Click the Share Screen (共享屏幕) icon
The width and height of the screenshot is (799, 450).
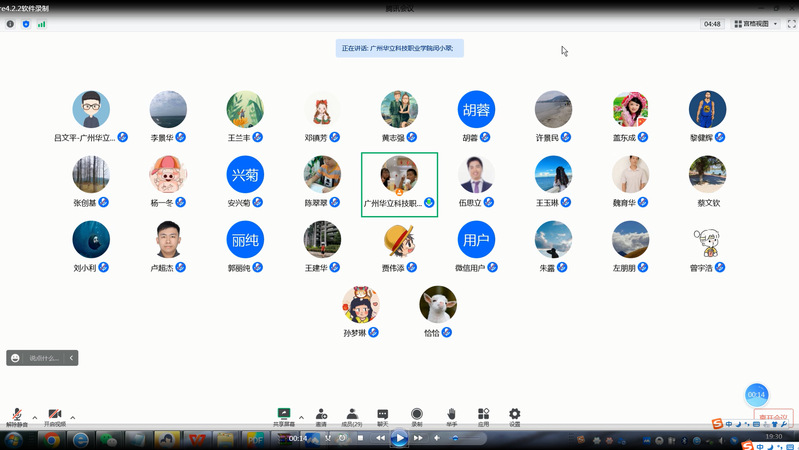(x=284, y=415)
